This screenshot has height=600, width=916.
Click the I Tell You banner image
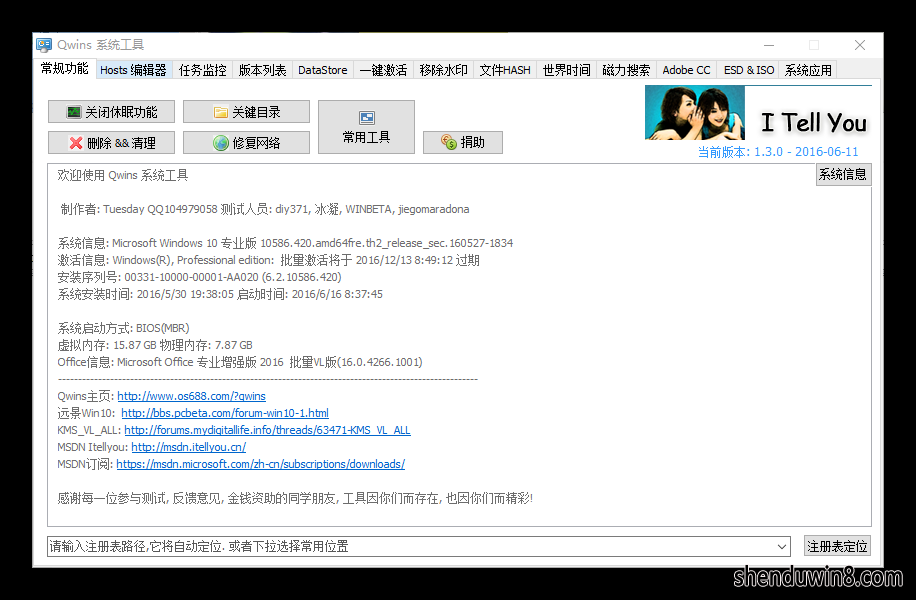pos(758,113)
